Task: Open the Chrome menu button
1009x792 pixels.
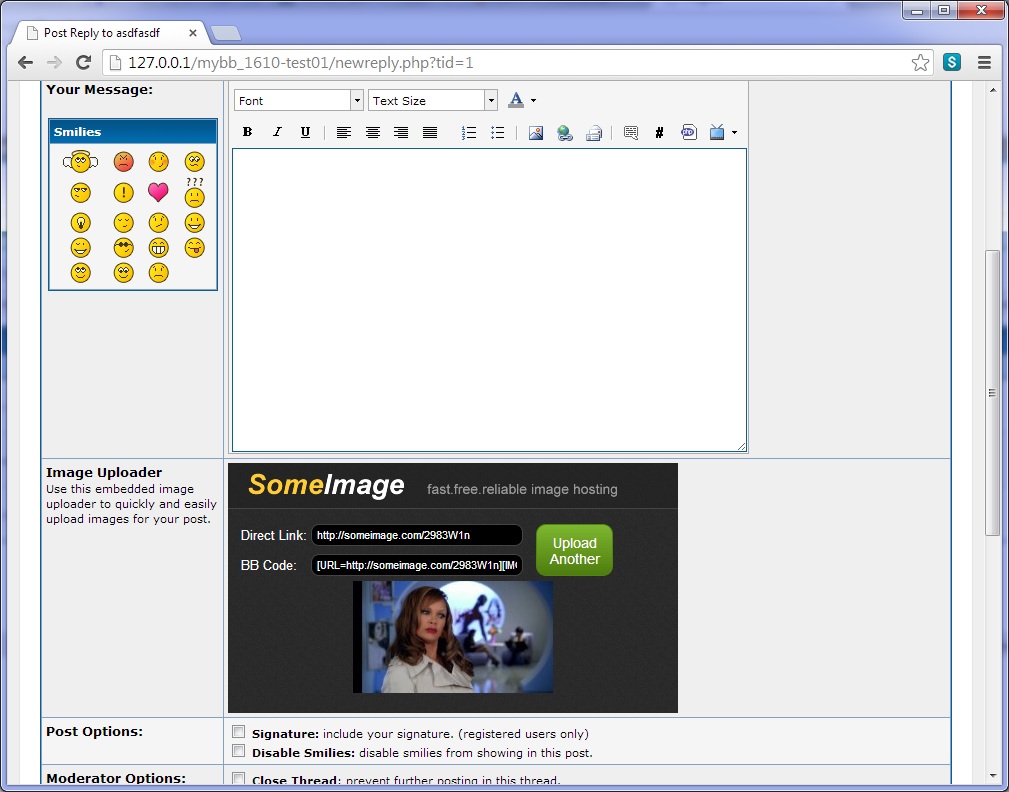Action: pos(984,63)
